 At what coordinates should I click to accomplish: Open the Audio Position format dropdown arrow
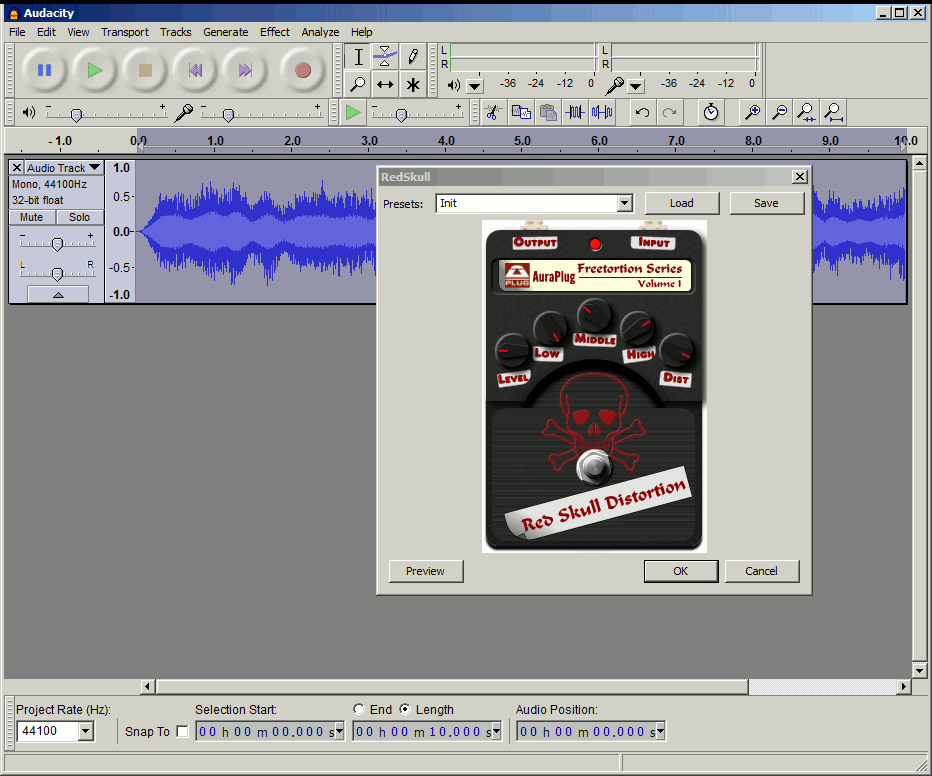click(x=660, y=731)
